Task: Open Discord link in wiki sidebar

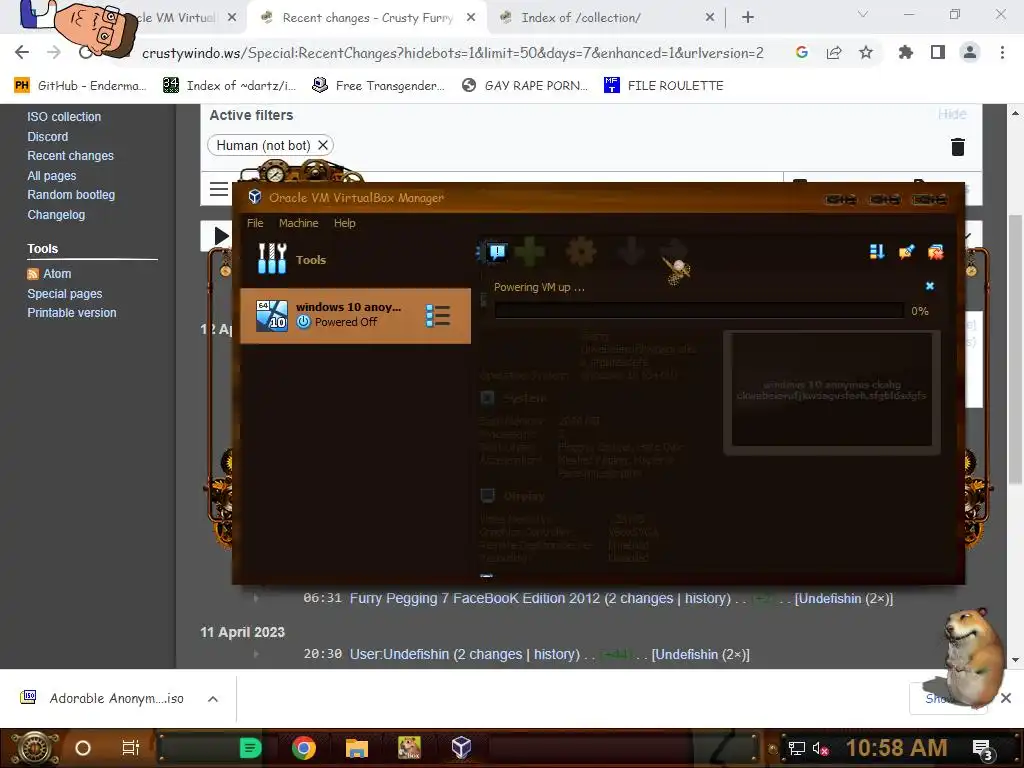Action: tap(48, 136)
